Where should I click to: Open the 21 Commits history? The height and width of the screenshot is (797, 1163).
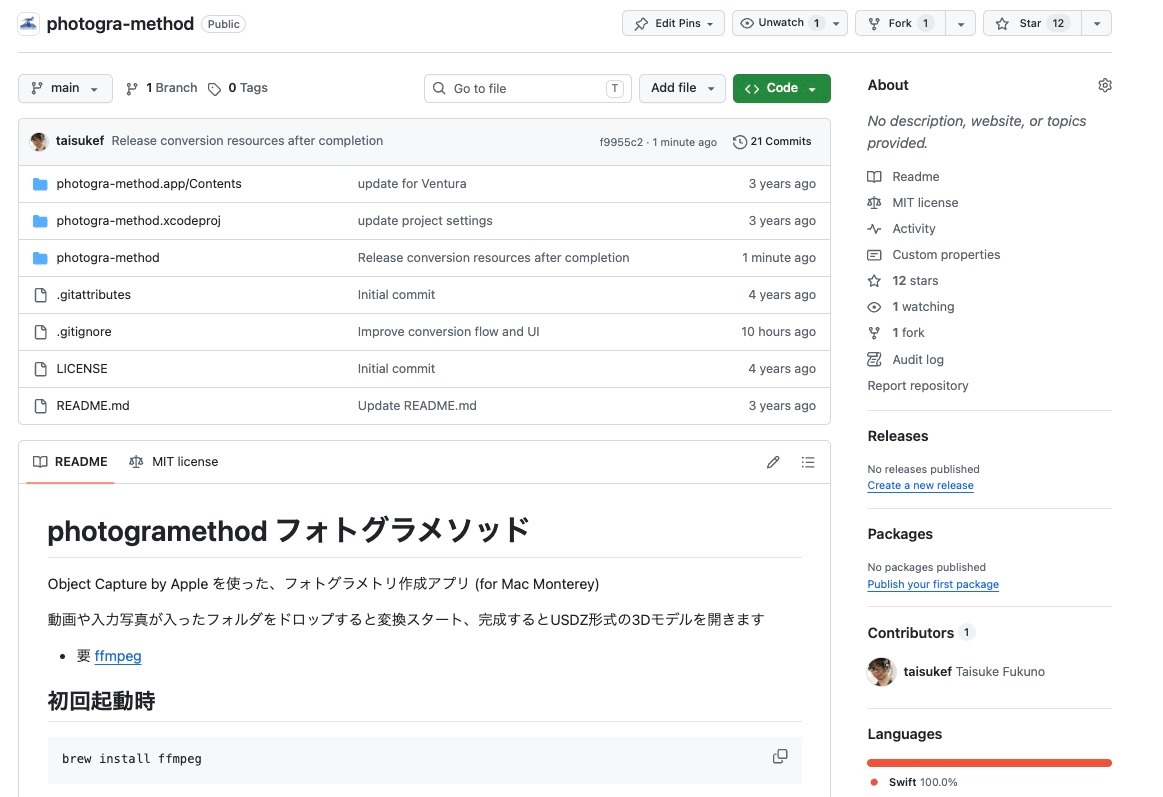772,142
